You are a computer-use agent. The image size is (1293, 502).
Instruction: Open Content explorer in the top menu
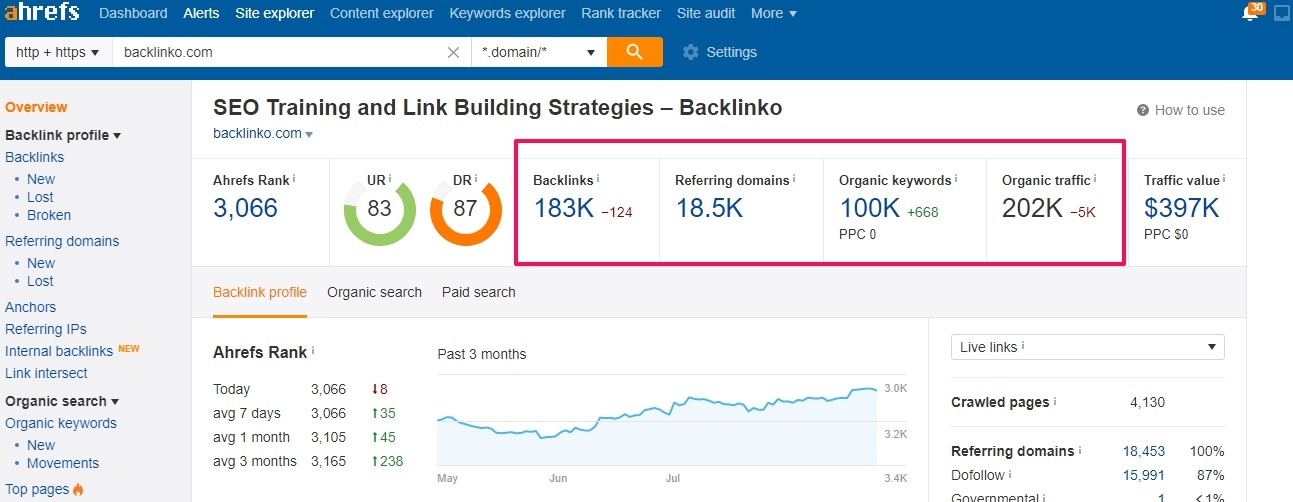(381, 13)
